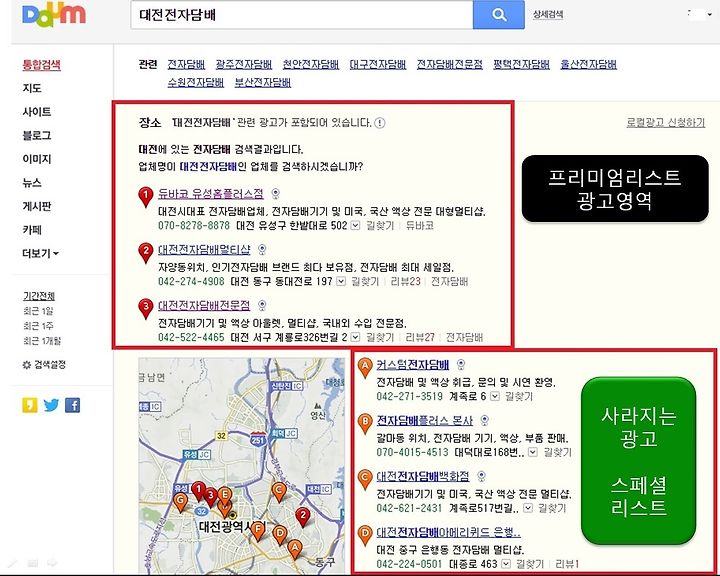Expand address dropdown after 대덕대로168번

[x=533, y=452]
